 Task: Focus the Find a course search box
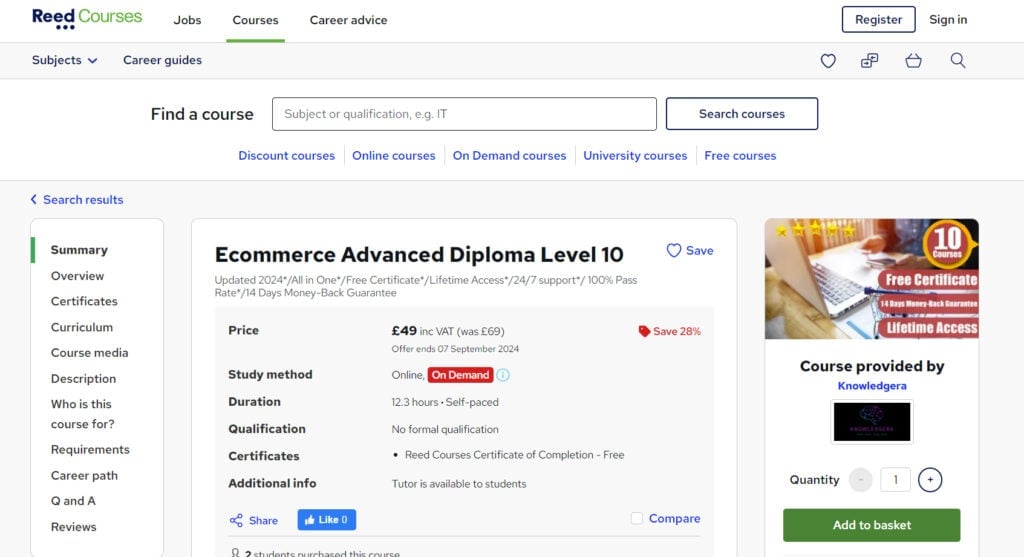point(464,114)
